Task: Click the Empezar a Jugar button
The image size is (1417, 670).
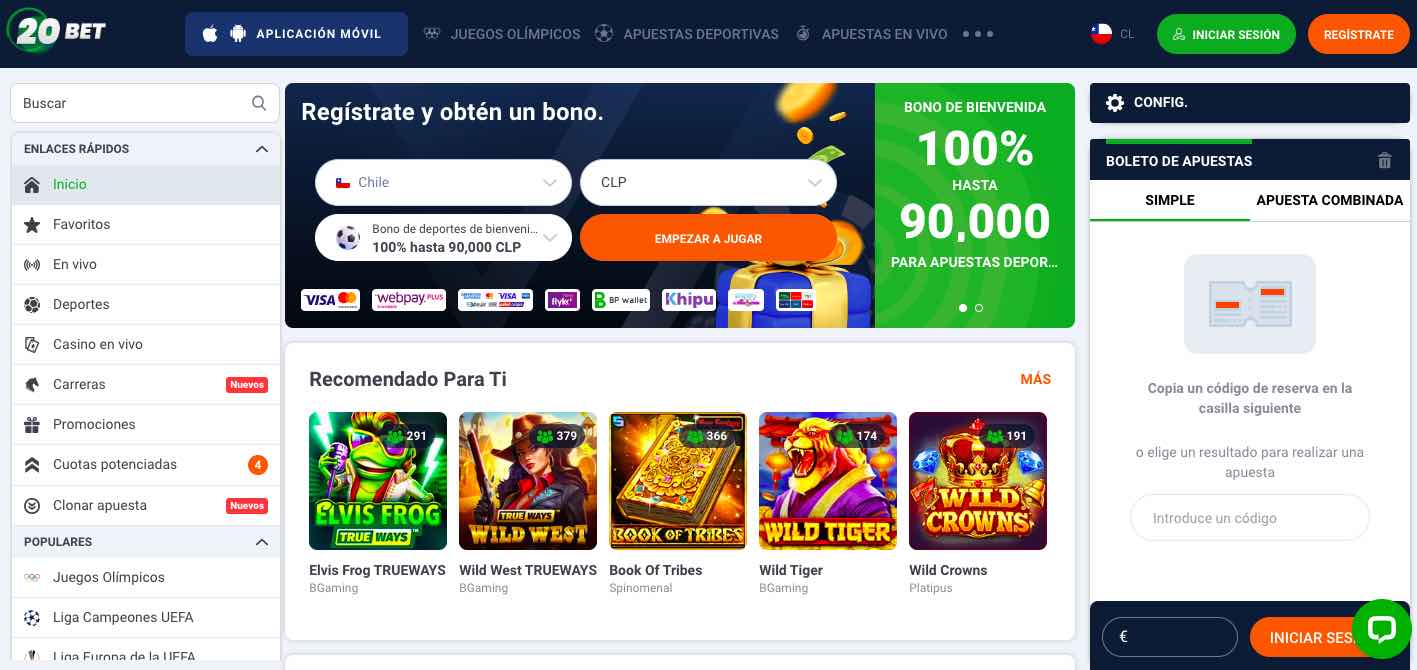Action: [708, 238]
